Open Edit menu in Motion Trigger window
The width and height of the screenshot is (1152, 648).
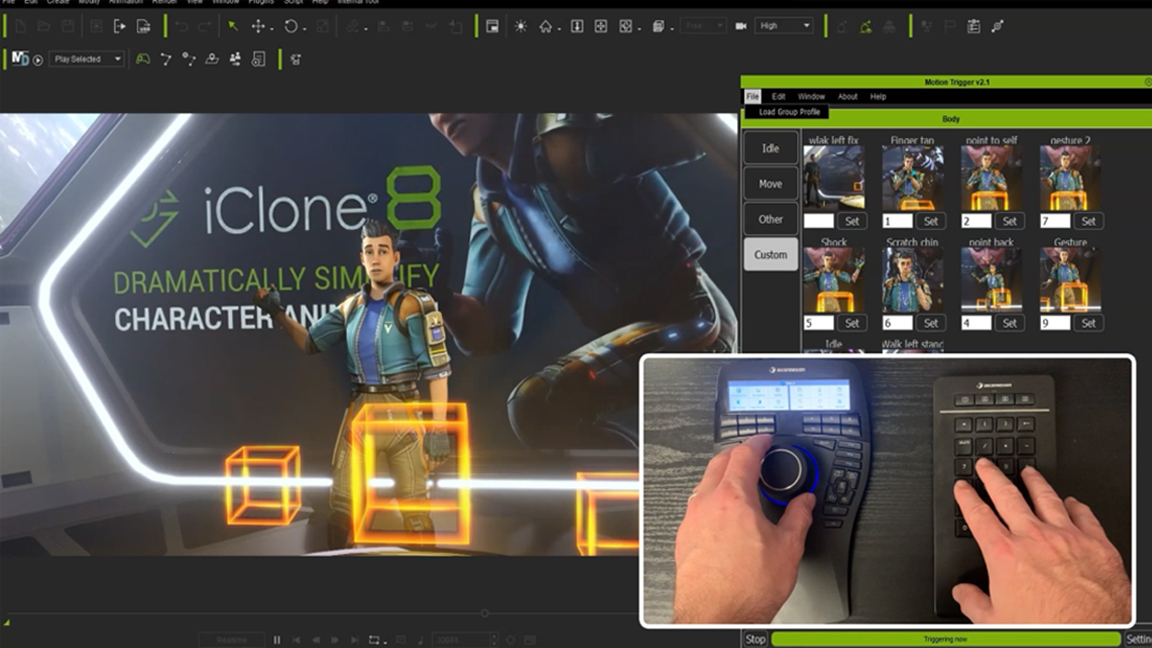778,96
